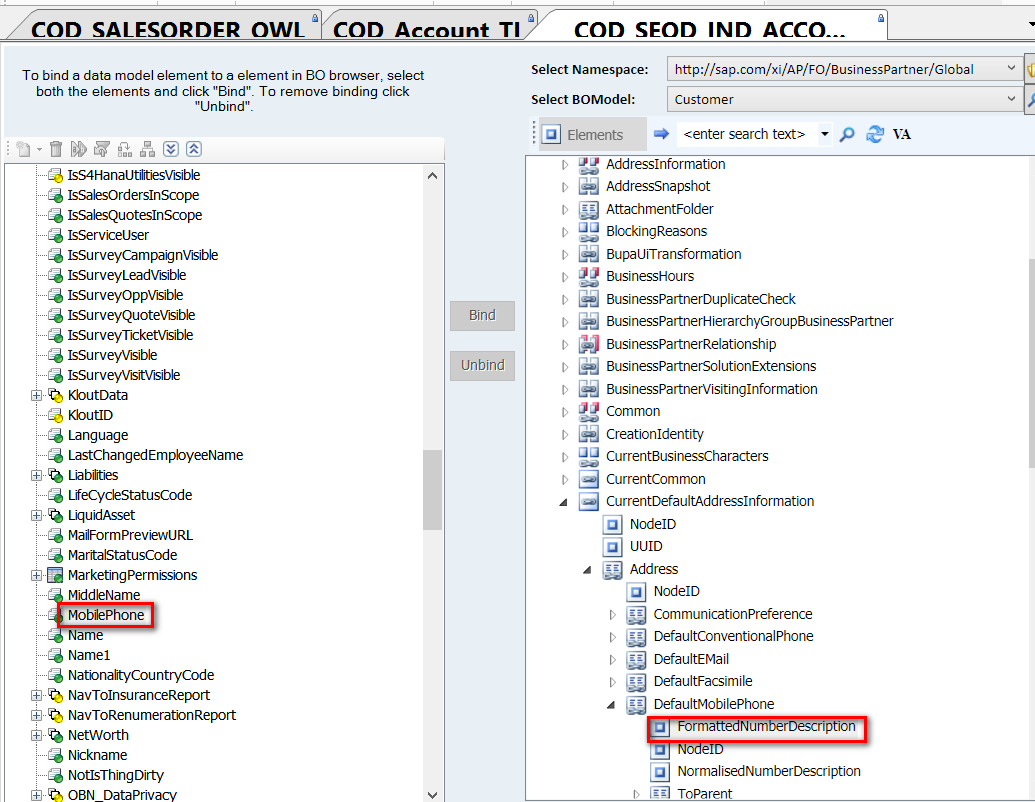Image resolution: width=1035 pixels, height=802 pixels.
Task: Expand the NavToInsuranceReport node
Action: (36, 696)
